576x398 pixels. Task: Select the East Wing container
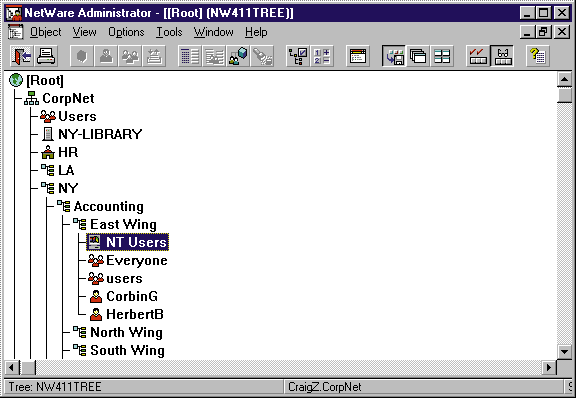pos(115,224)
